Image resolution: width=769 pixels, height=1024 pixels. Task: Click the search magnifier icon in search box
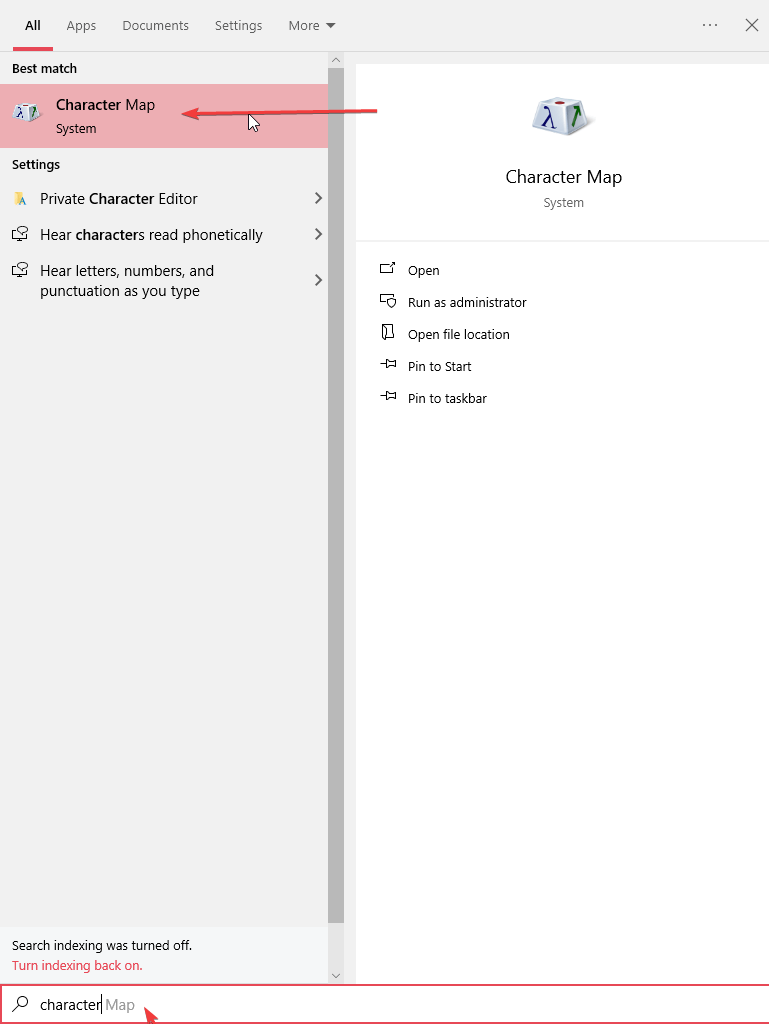point(20,1004)
